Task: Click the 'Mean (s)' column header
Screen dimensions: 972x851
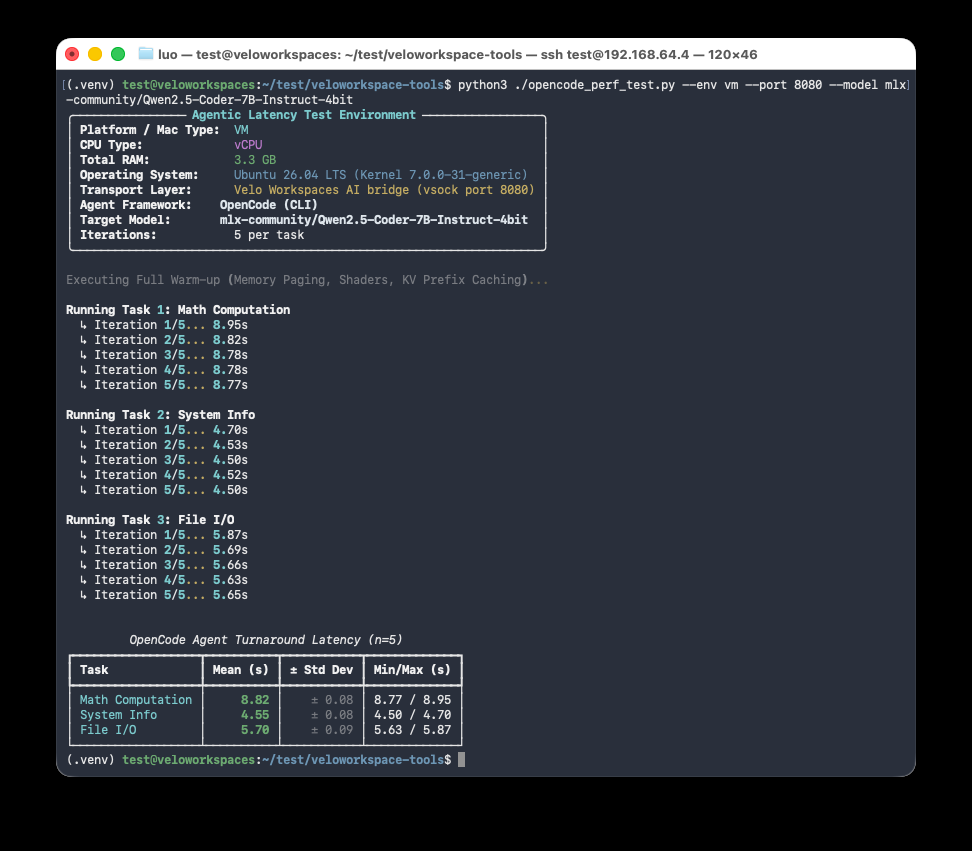Action: click(241, 669)
